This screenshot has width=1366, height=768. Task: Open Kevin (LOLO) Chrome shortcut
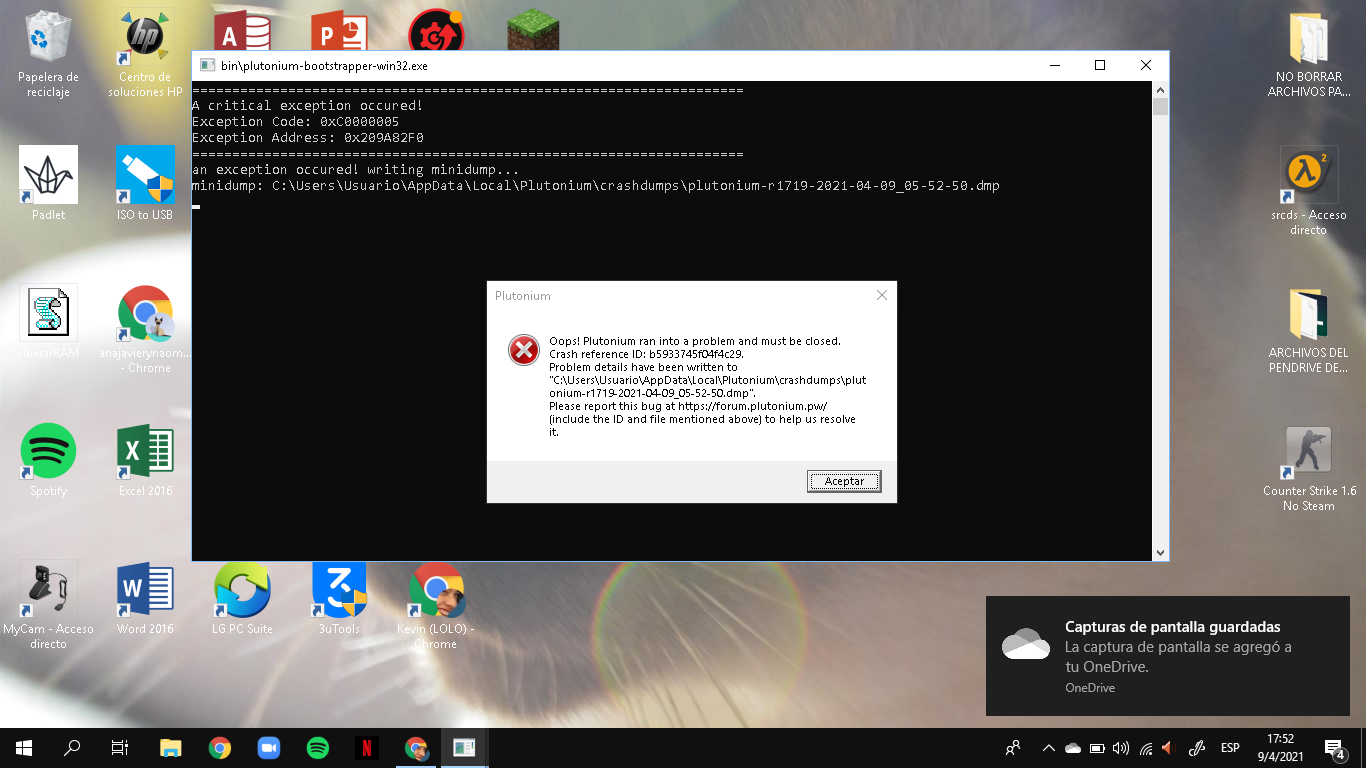pyautogui.click(x=436, y=605)
